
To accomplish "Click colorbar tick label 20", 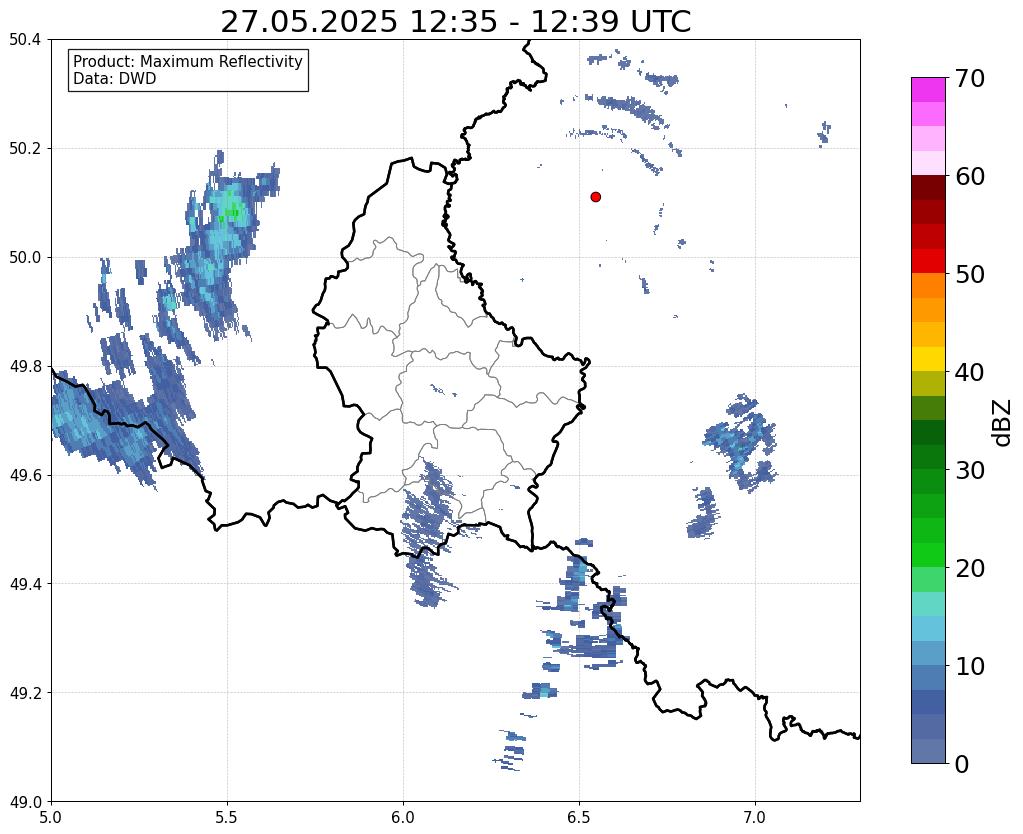I will coord(970,568).
